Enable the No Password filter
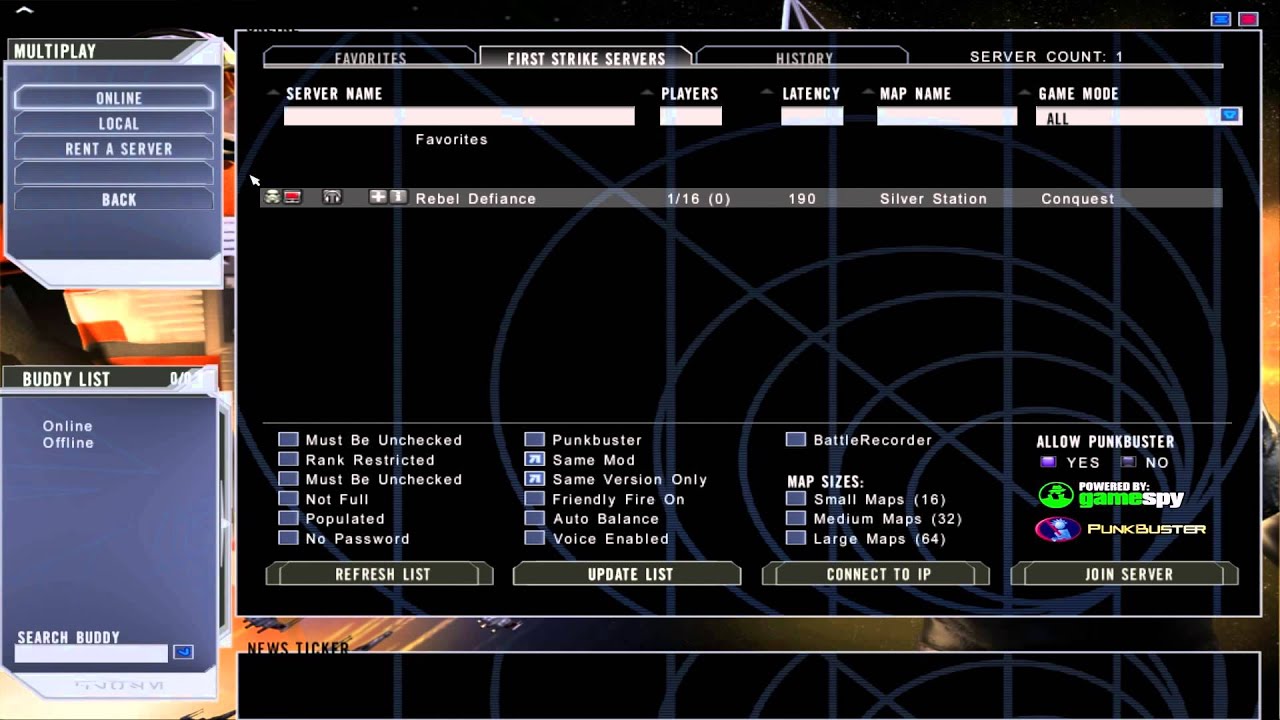The height and width of the screenshot is (720, 1280). tap(288, 538)
